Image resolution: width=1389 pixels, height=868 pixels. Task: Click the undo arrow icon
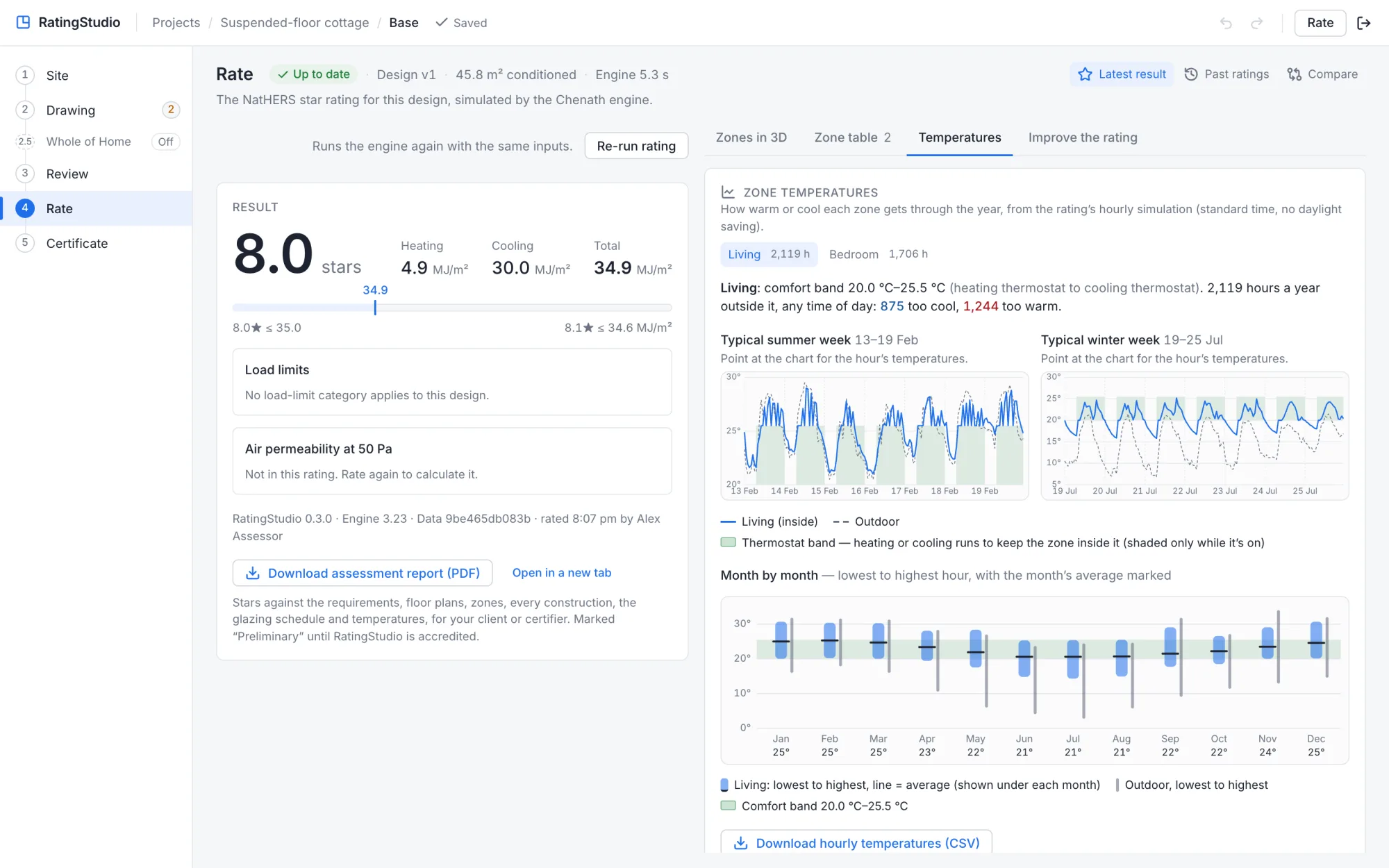coord(1226,23)
